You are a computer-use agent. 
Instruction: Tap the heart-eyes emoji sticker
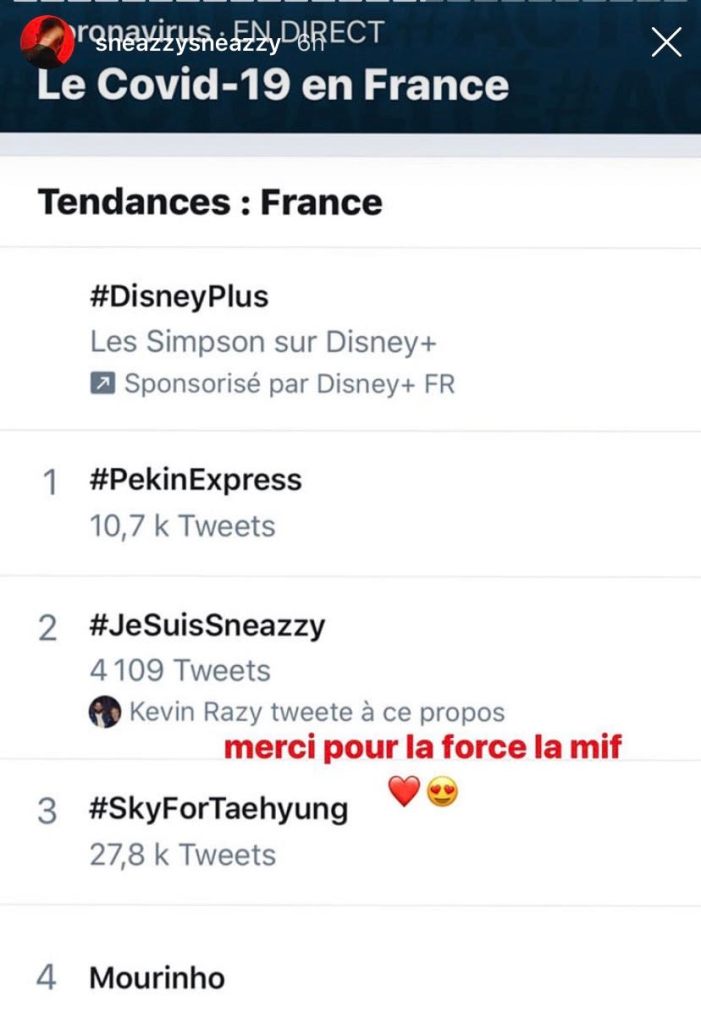coord(442,793)
